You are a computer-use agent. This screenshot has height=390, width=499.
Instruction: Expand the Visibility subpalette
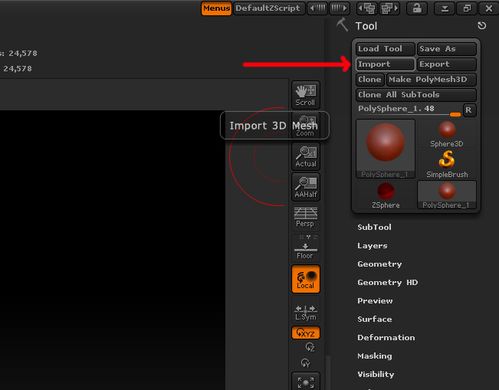click(376, 374)
